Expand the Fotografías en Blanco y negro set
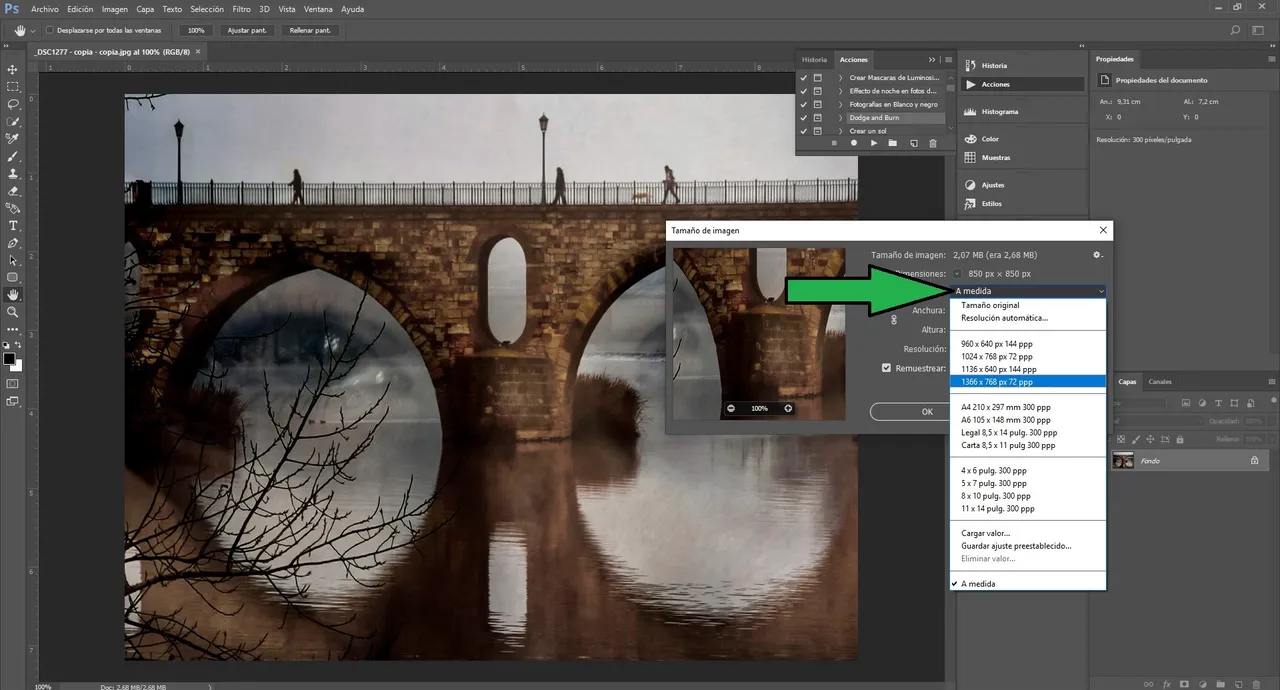Image resolution: width=1280 pixels, height=690 pixels. (x=841, y=104)
